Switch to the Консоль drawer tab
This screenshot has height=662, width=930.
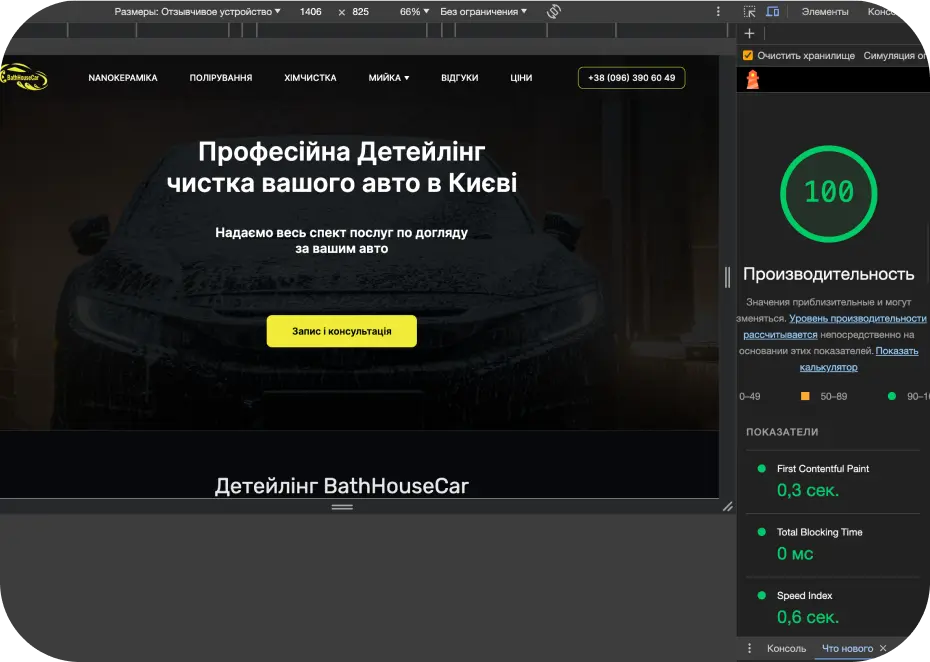tap(786, 648)
